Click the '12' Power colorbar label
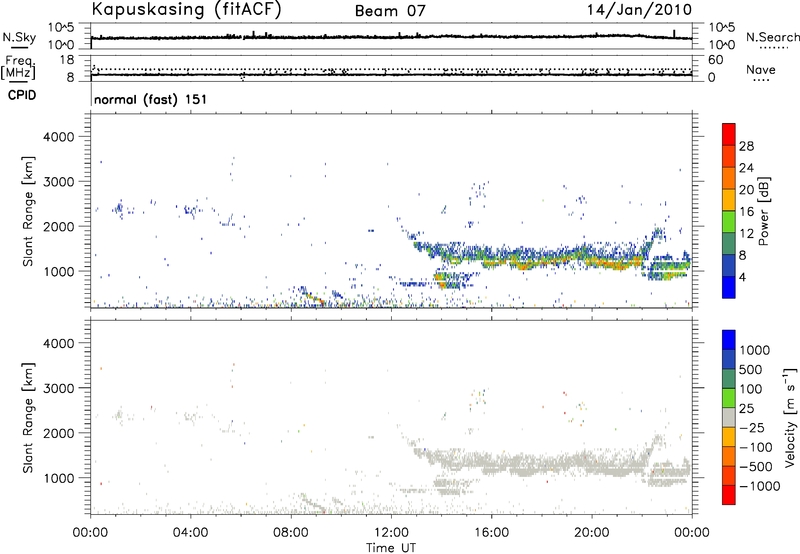The image size is (800, 554). tap(746, 234)
